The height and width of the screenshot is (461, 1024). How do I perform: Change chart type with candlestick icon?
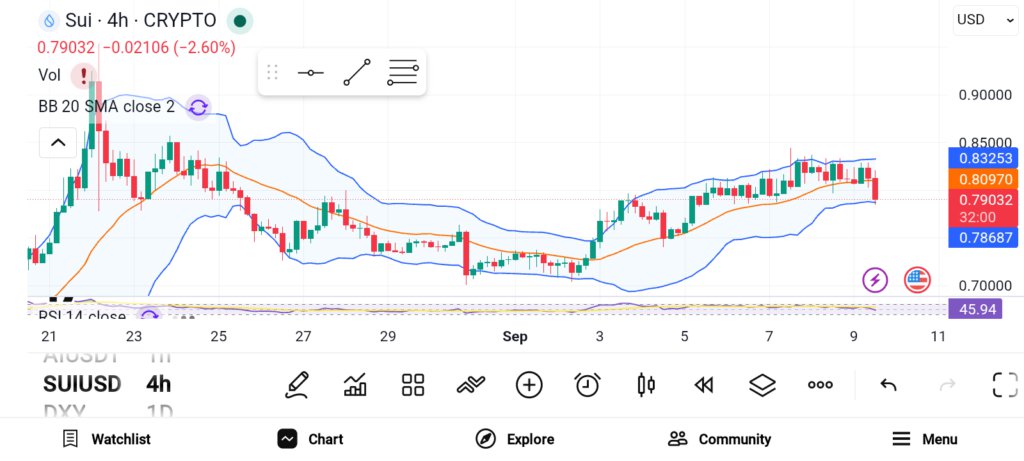tap(645, 385)
